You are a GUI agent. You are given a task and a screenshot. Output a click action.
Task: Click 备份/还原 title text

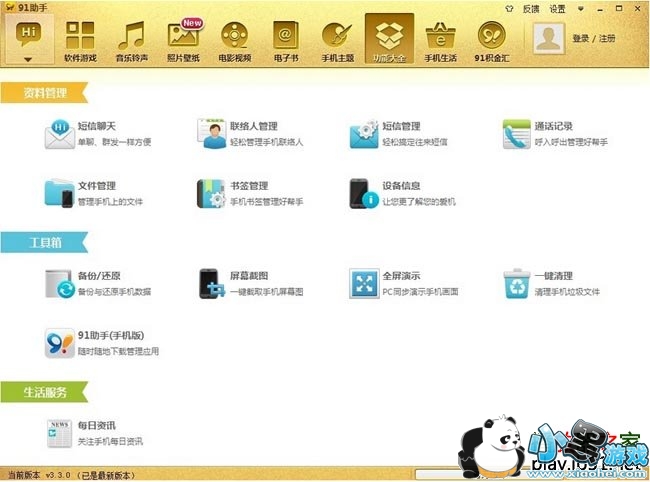99,276
